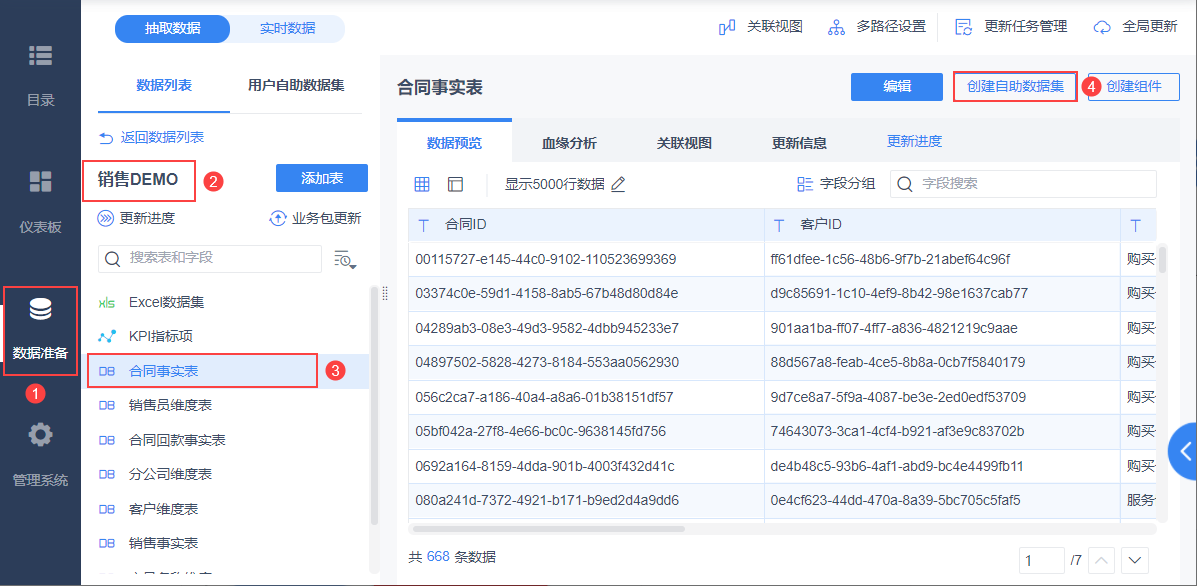Select the 更新信息 tab

click(x=799, y=143)
